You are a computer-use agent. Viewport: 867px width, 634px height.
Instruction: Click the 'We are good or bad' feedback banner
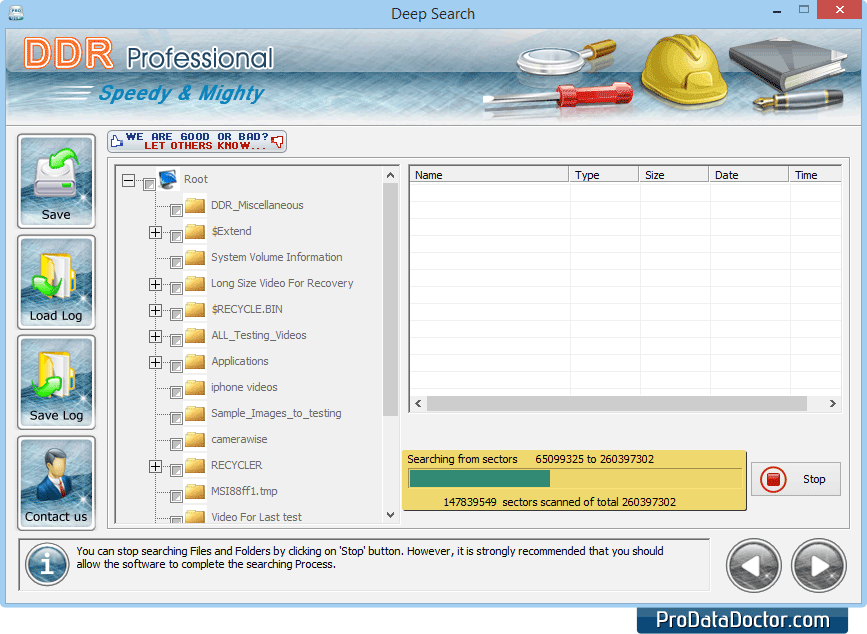click(197, 142)
